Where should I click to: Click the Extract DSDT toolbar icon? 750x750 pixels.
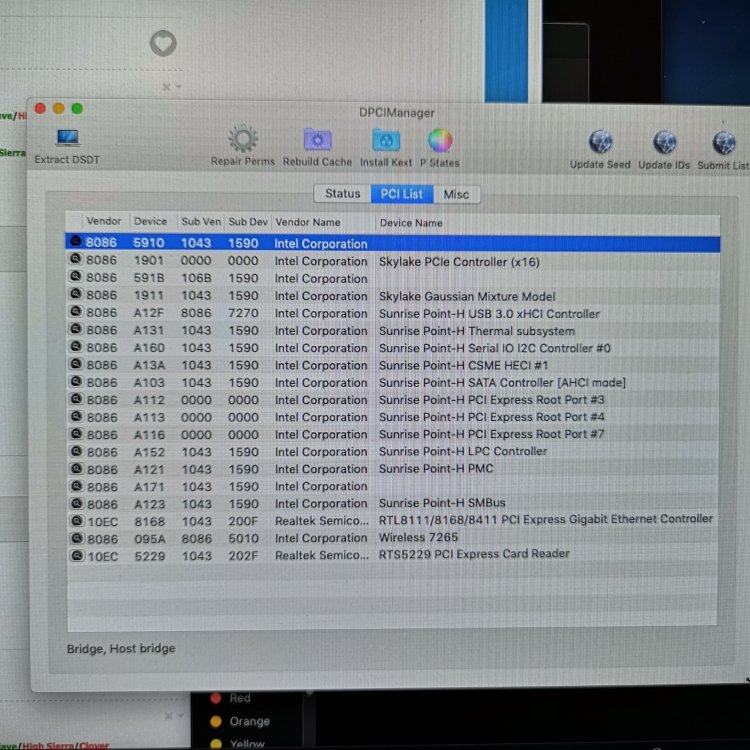(x=67, y=139)
